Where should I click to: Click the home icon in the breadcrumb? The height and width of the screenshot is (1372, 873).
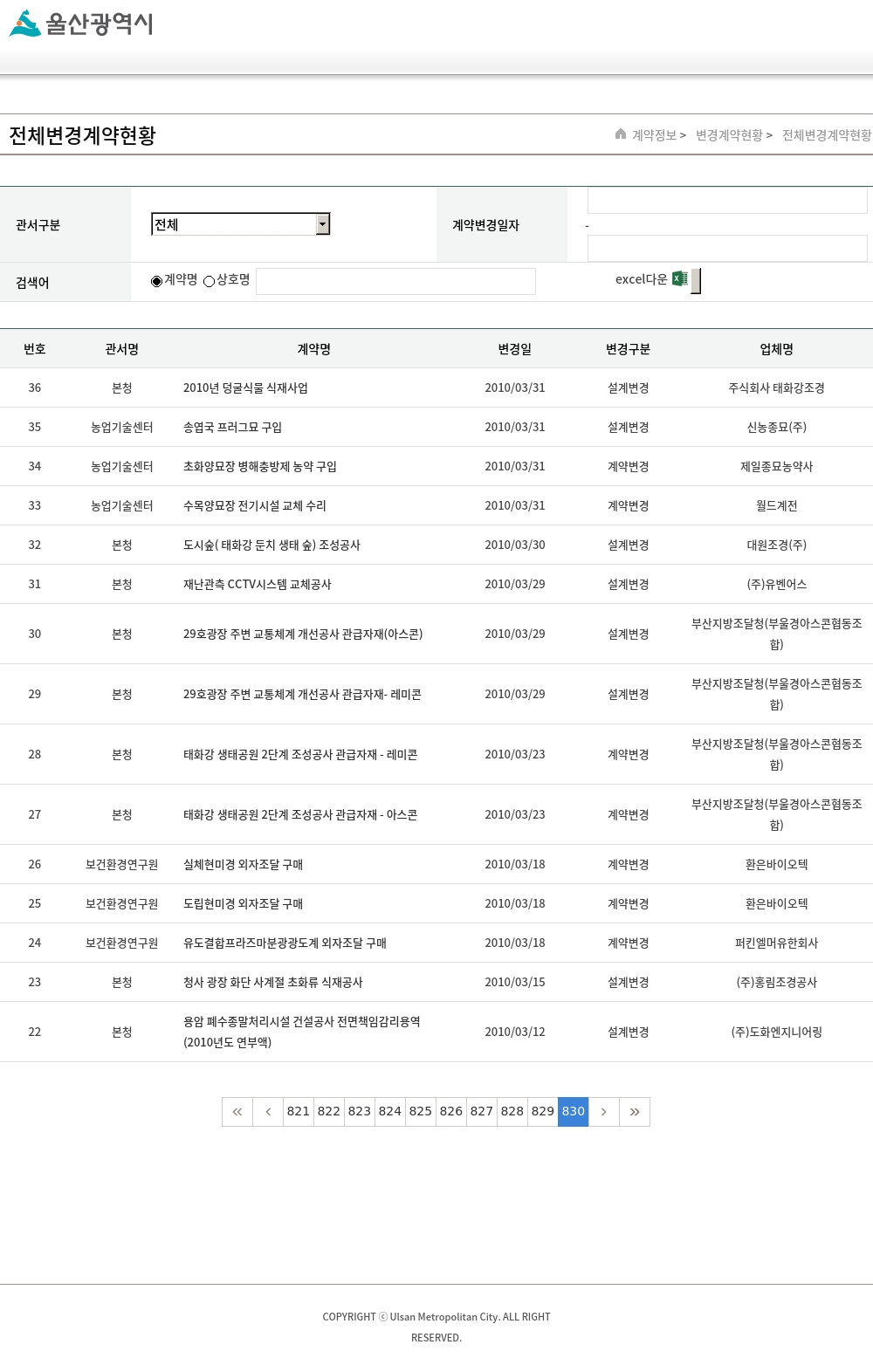coord(621,134)
